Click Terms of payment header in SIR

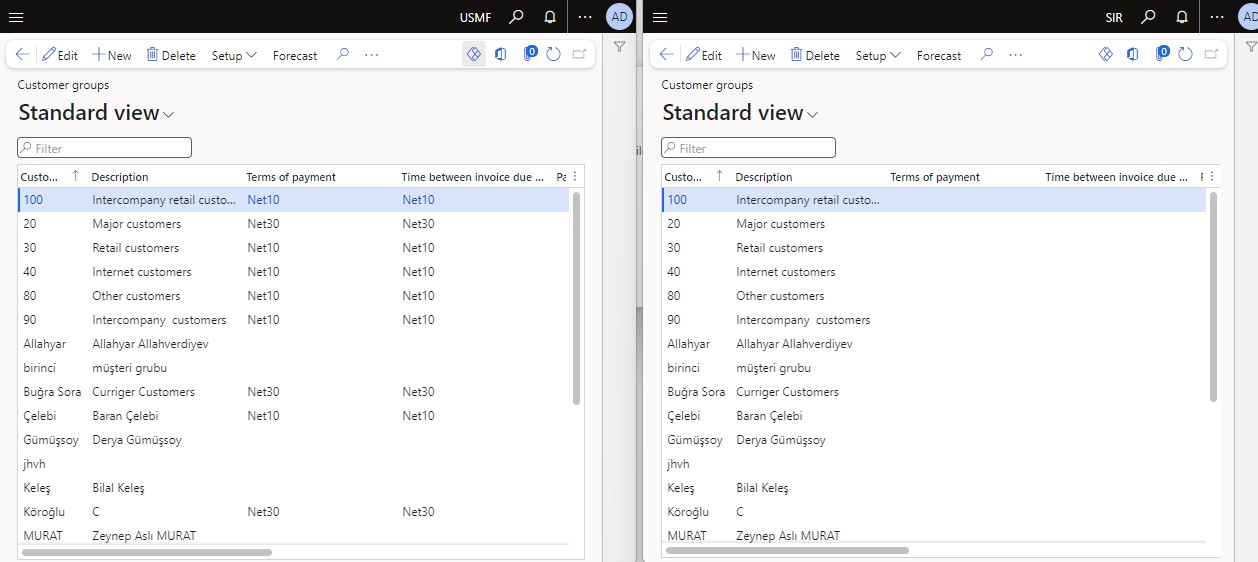(x=935, y=177)
